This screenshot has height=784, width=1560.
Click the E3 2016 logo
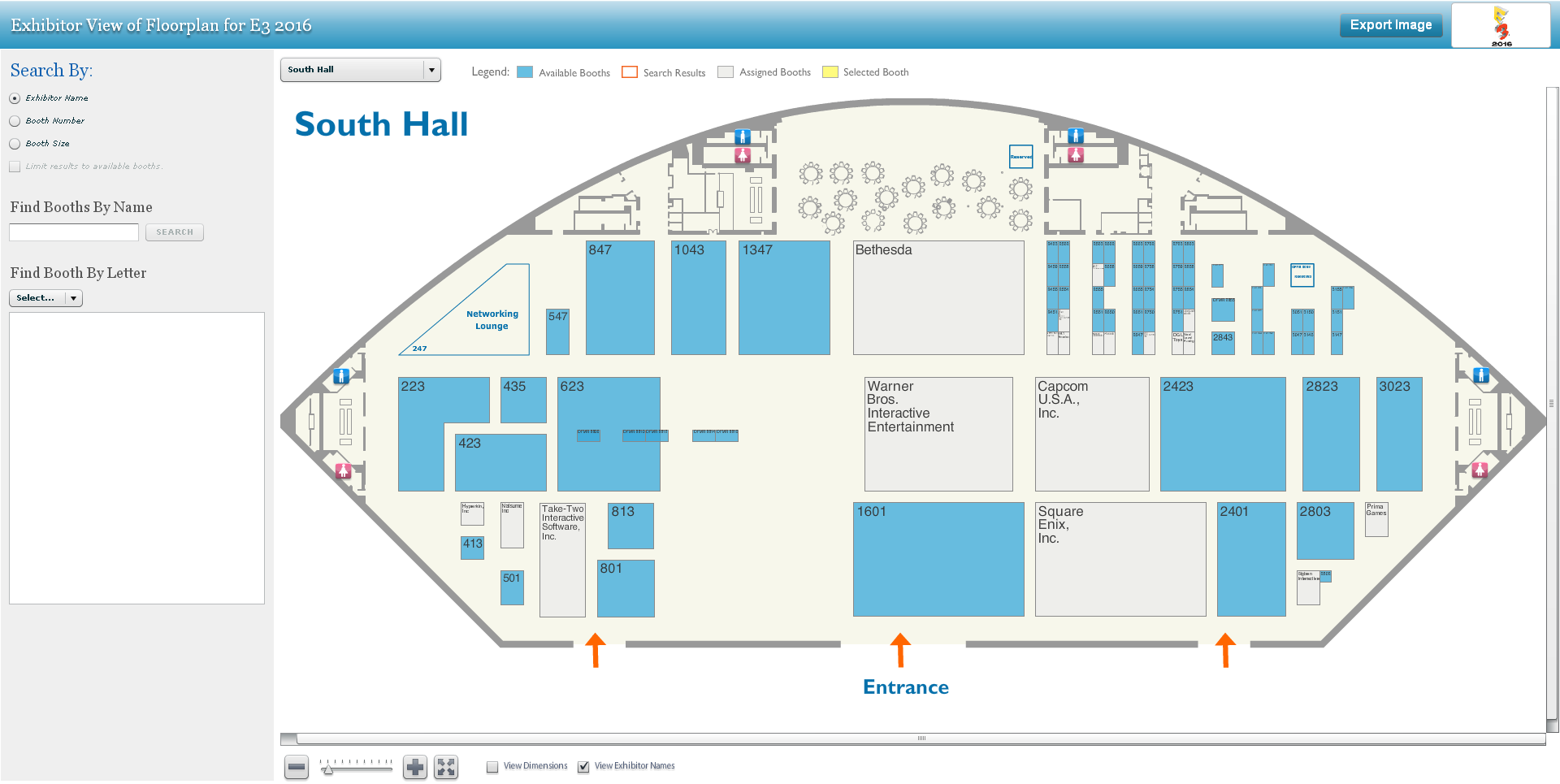(x=1501, y=26)
